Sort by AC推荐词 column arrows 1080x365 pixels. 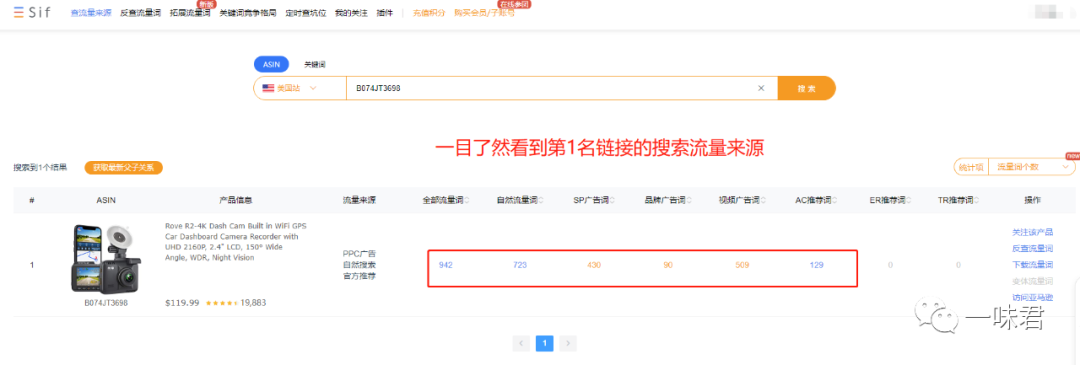point(836,200)
